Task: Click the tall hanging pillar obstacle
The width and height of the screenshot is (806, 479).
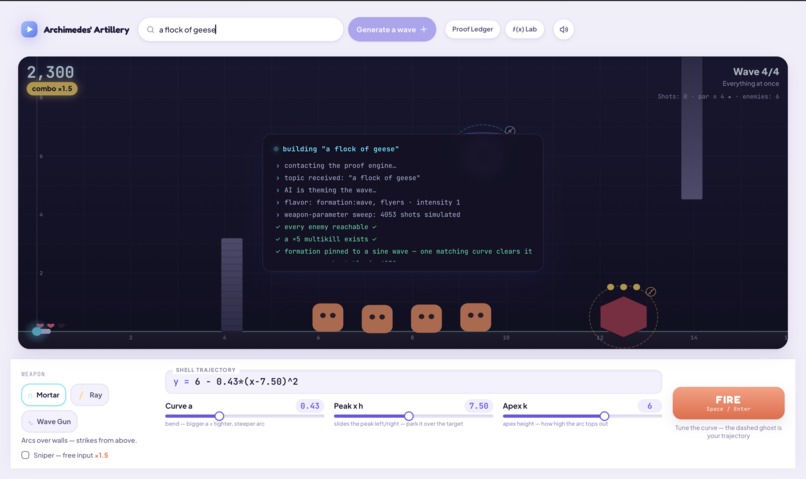Action: click(692, 128)
